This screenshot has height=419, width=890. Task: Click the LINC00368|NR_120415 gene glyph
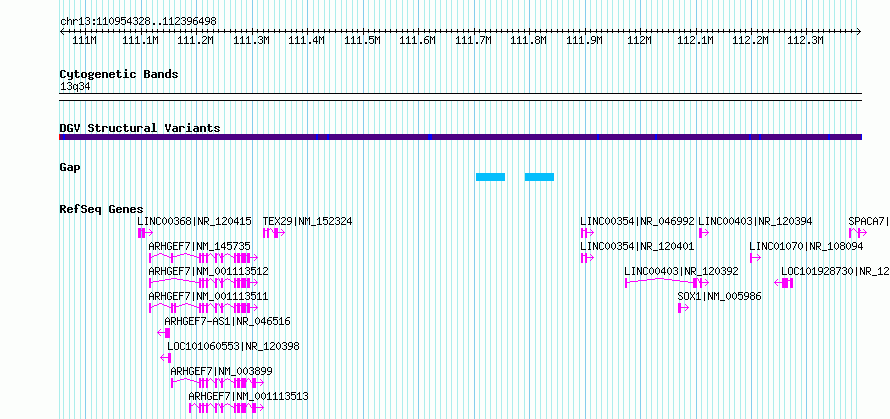[x=145, y=233]
